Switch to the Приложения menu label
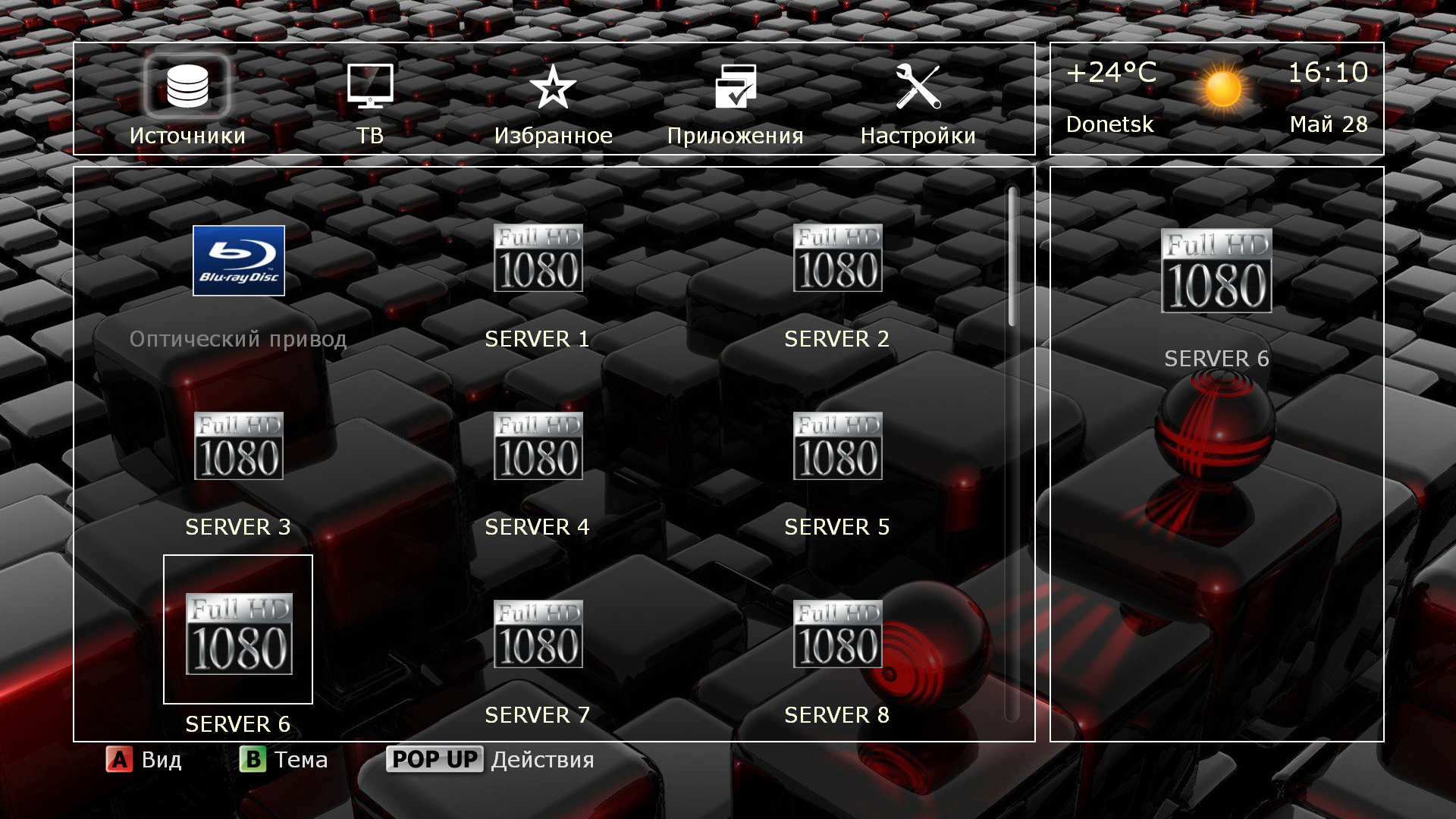The height and width of the screenshot is (819, 1456). coord(736,136)
